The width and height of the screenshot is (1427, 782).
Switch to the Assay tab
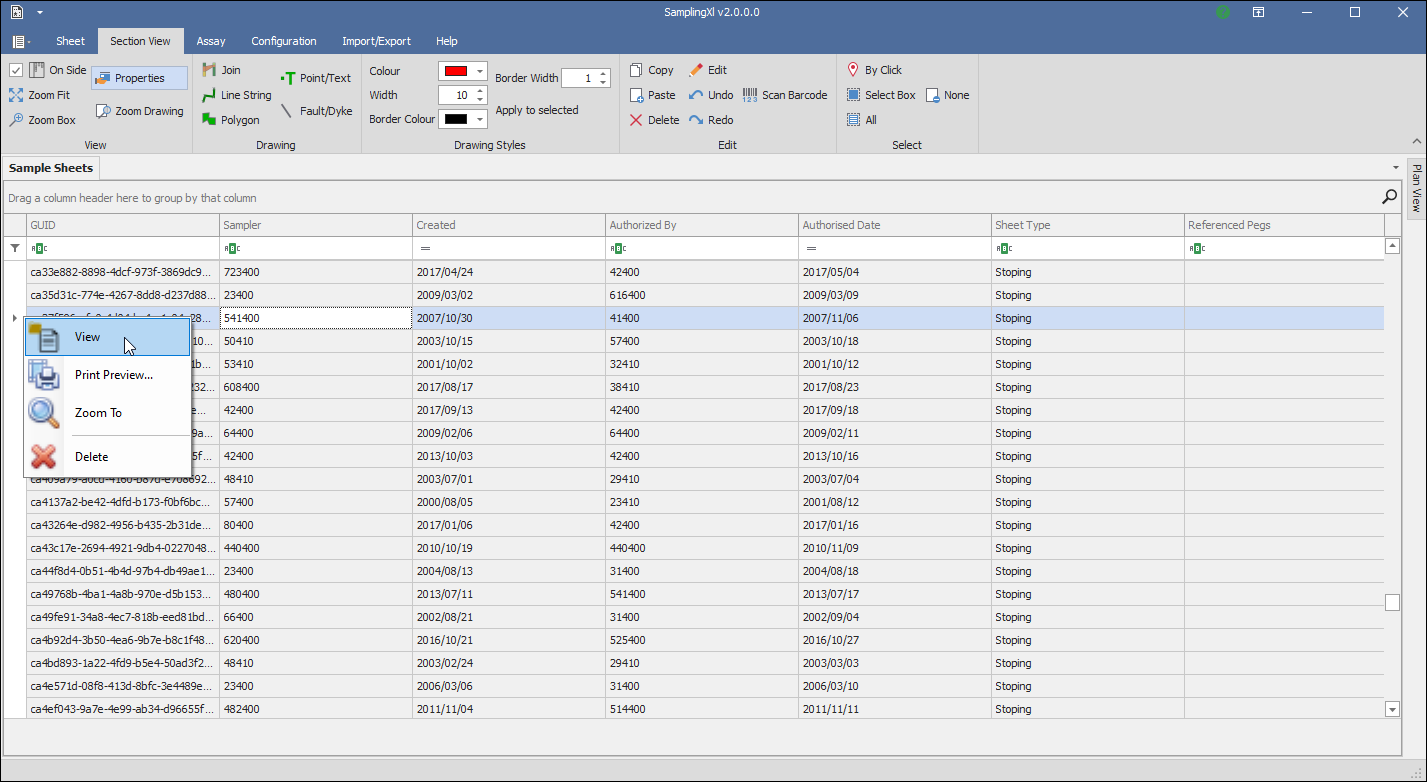pos(211,41)
